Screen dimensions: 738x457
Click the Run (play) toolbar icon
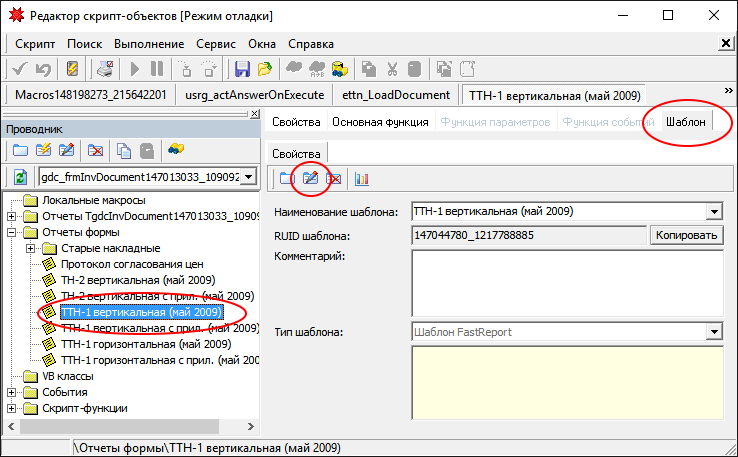tap(135, 69)
